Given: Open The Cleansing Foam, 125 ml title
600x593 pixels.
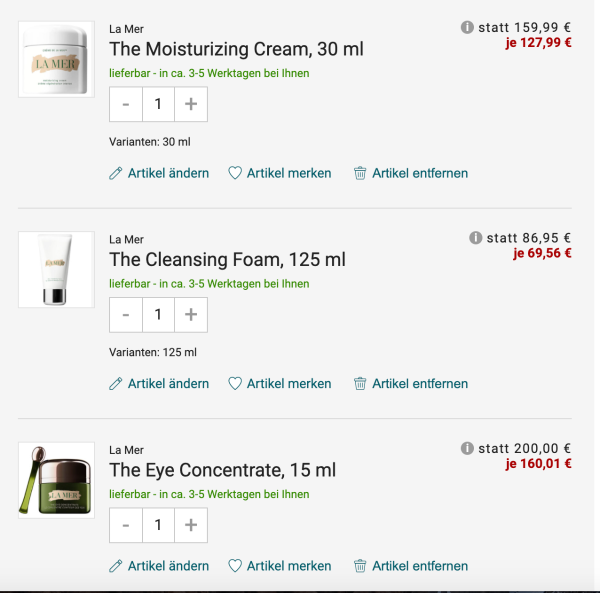Looking at the screenshot, I should [227, 260].
